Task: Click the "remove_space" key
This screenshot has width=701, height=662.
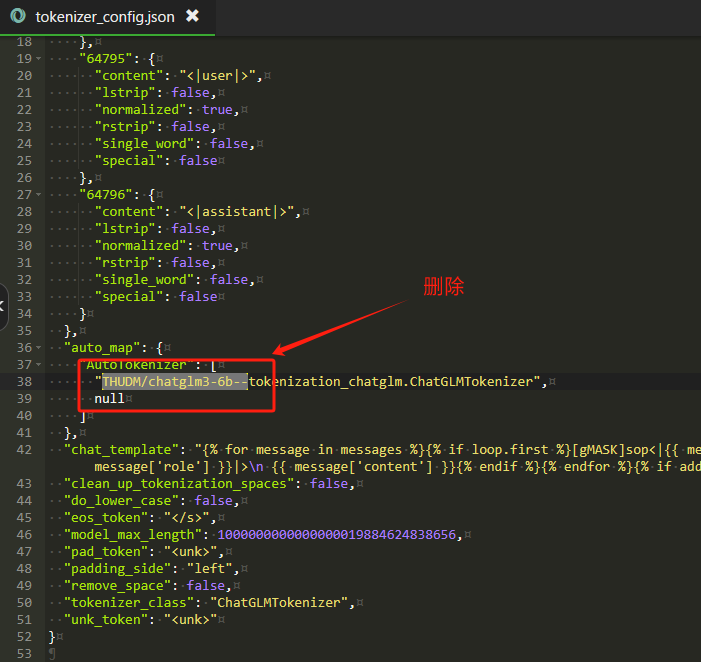Action: pos(118,586)
